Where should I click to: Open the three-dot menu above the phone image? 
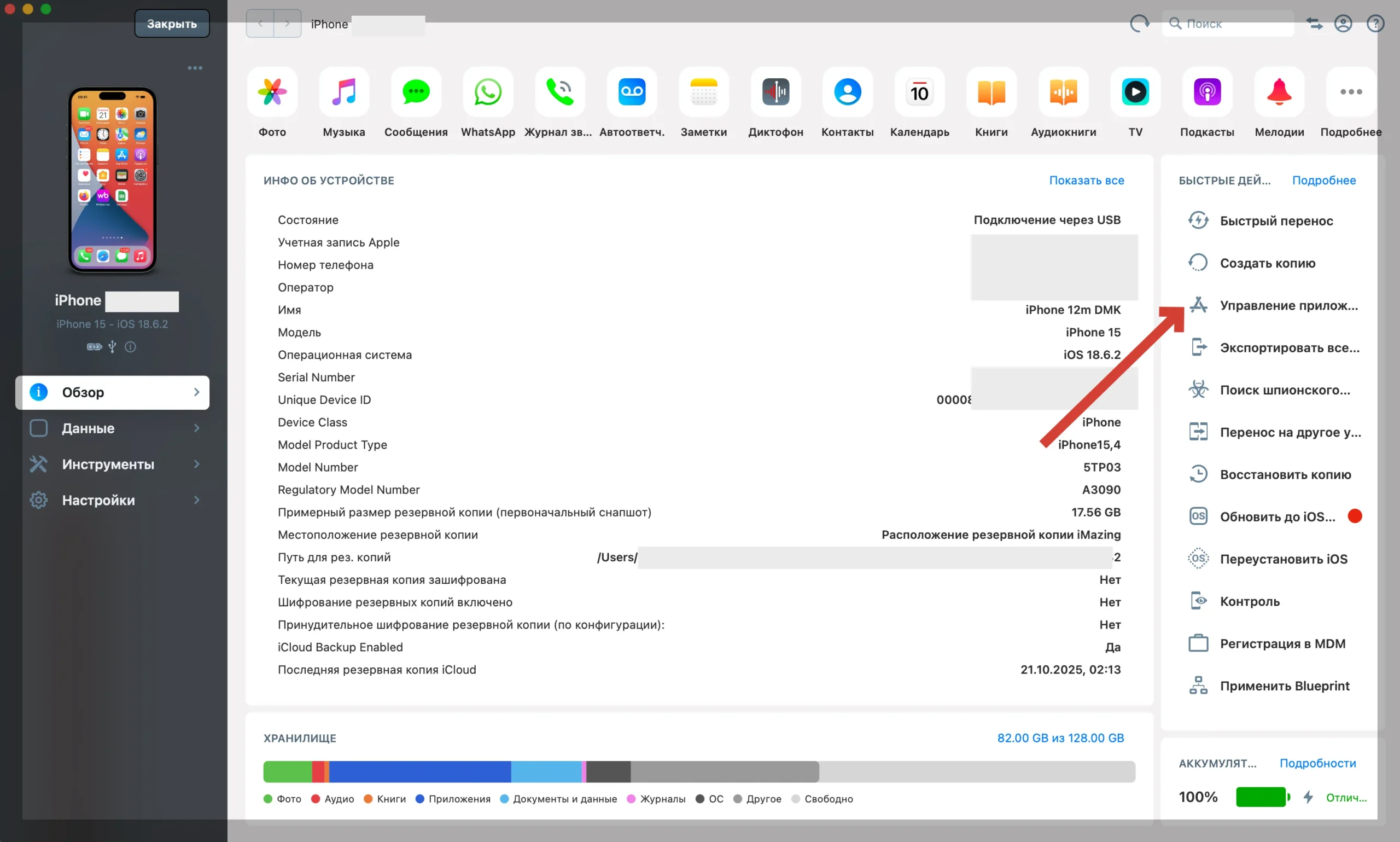click(195, 68)
